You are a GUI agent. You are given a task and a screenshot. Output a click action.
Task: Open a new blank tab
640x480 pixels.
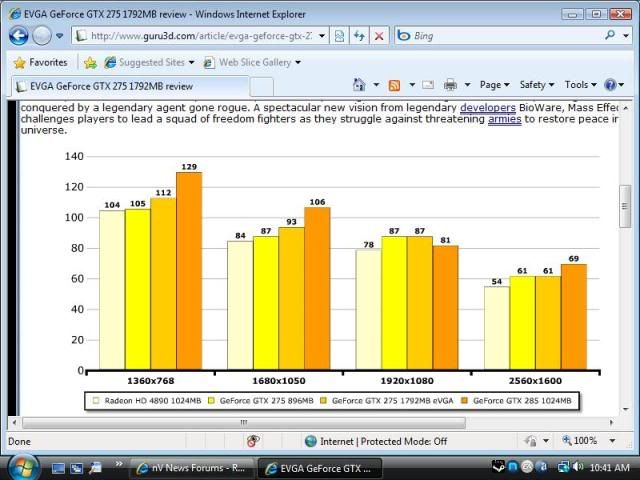pyautogui.click(x=261, y=87)
